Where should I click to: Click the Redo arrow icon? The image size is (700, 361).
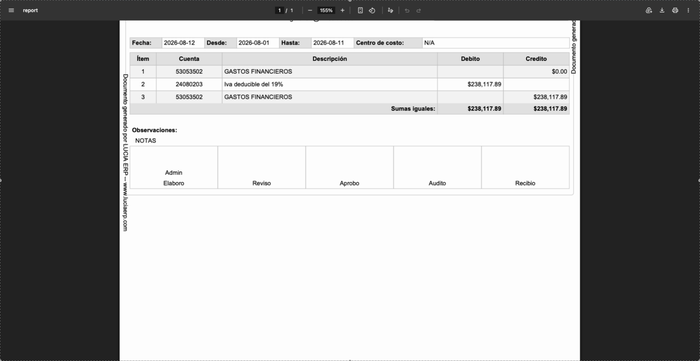coord(419,10)
